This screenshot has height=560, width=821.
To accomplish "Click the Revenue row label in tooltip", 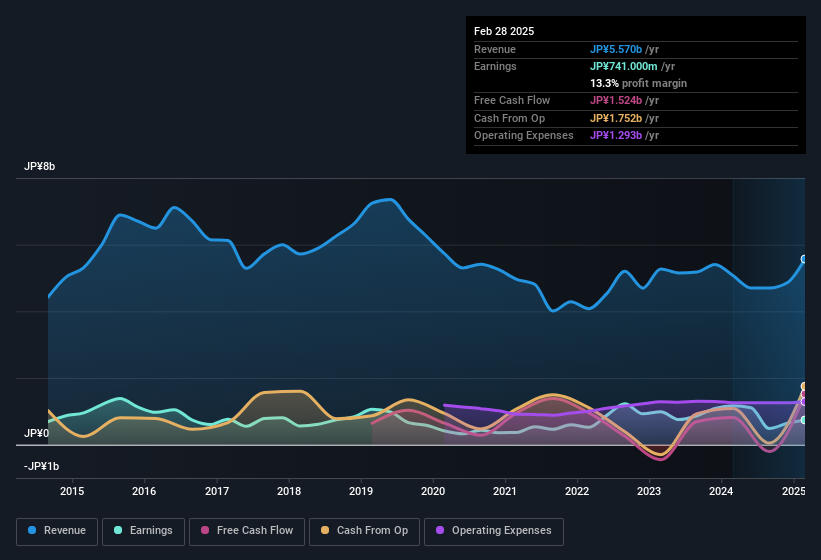I will pyautogui.click(x=495, y=49).
